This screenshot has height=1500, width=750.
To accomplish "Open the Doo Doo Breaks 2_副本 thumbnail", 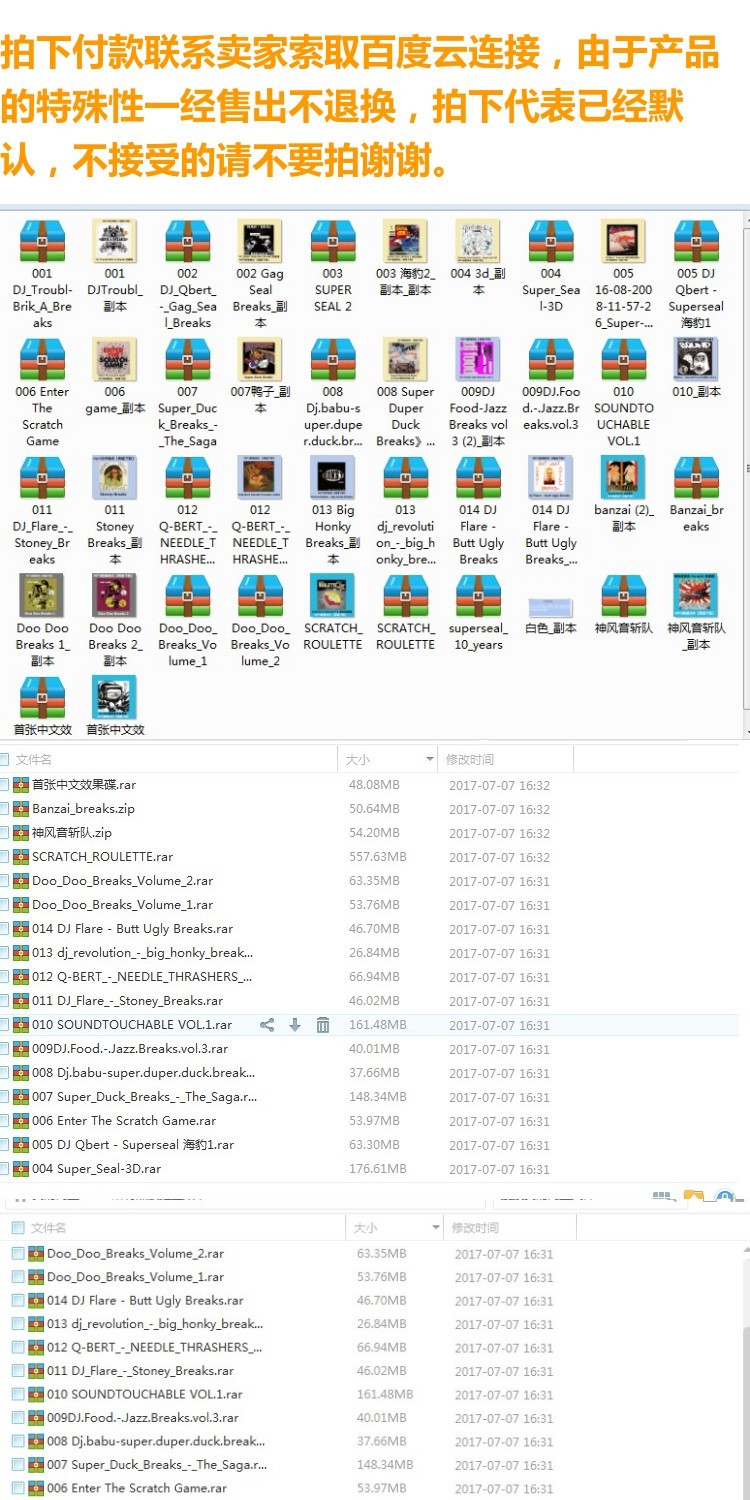I will pos(115,597).
